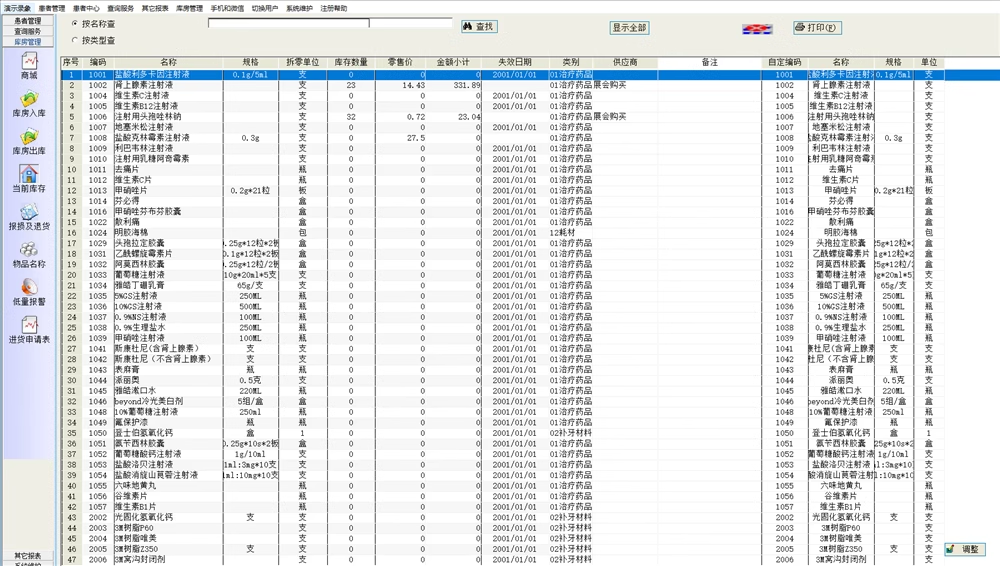
Task: Click the 供应商 column header
Action: (625, 63)
